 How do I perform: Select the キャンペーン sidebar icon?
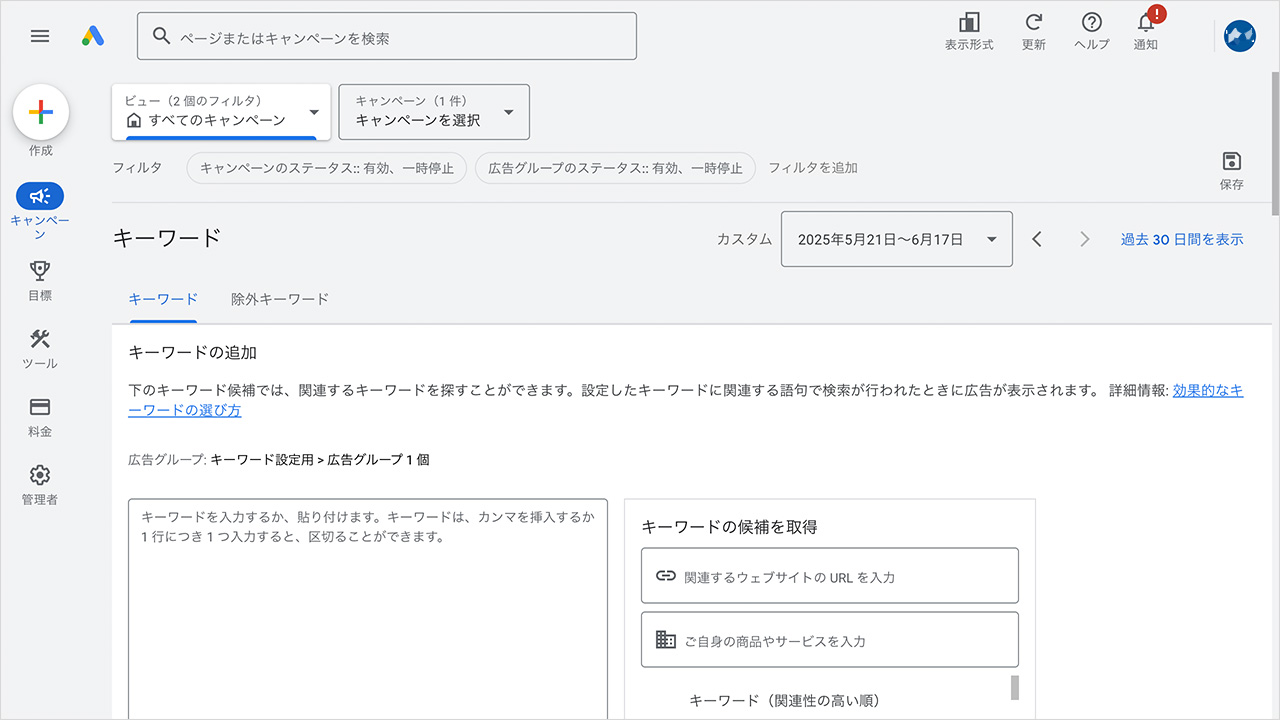coord(40,196)
